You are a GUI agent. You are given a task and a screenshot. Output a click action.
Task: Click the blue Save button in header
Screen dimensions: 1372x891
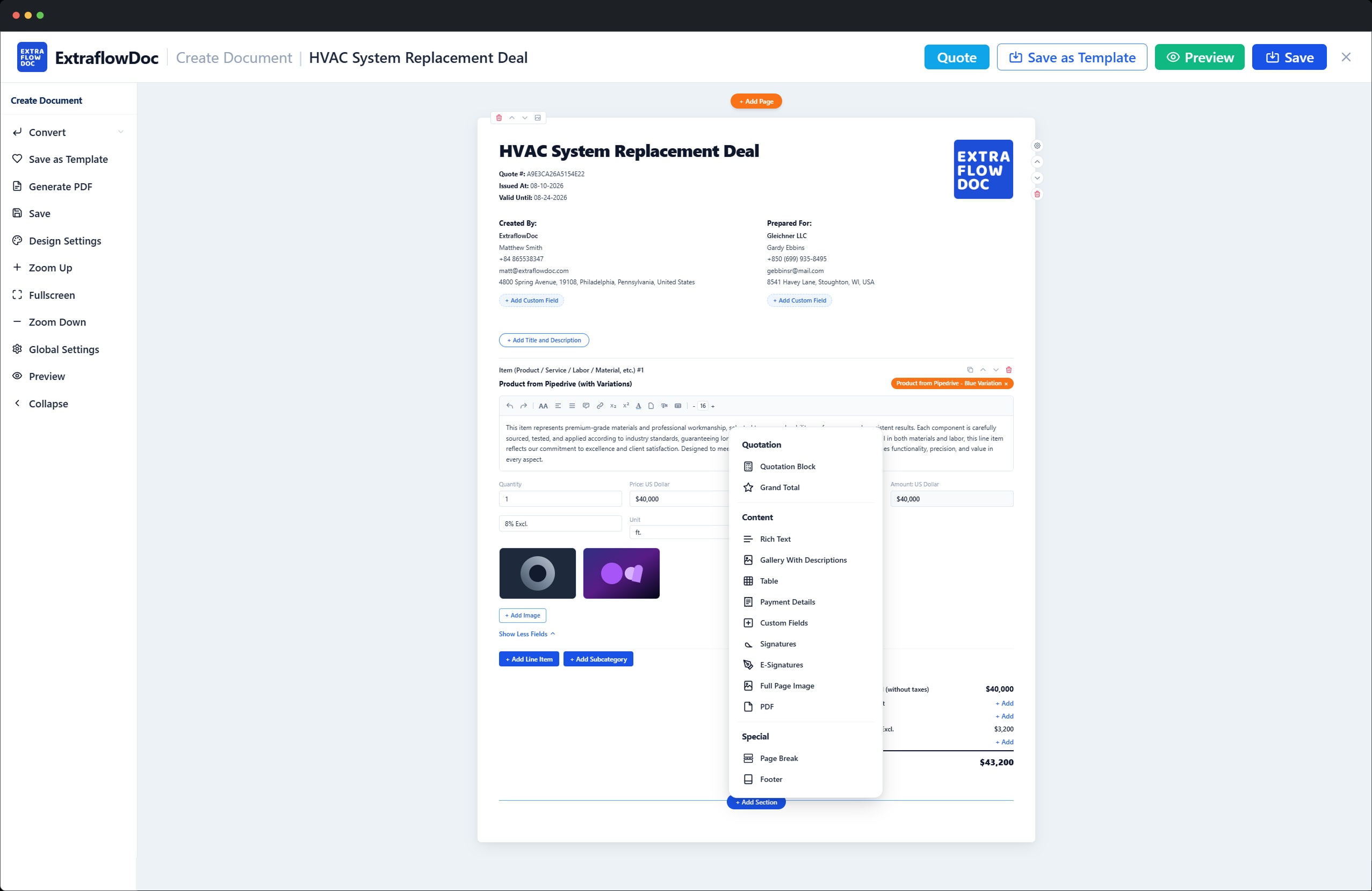point(1289,57)
